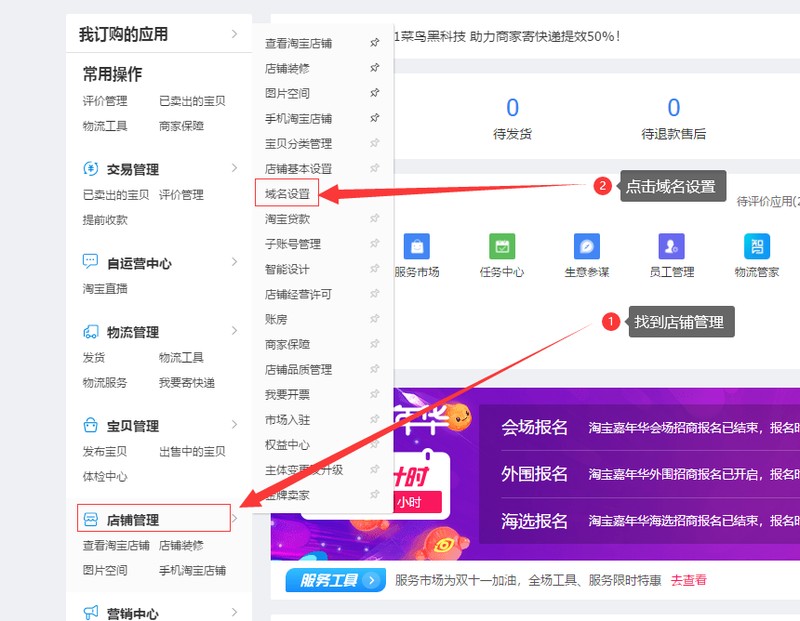Viewport: 800px width, 621px height.
Task: Open 已卖出的宝贝 under 常用操作
Action: (x=192, y=101)
